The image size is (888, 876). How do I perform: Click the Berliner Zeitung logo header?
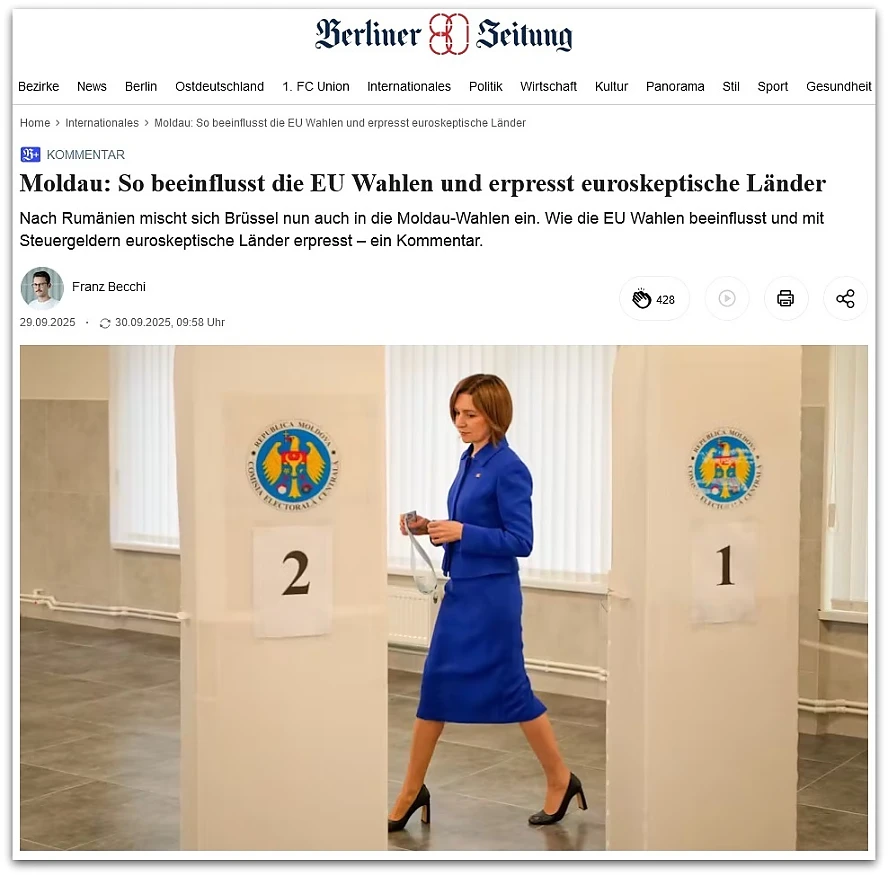point(444,35)
